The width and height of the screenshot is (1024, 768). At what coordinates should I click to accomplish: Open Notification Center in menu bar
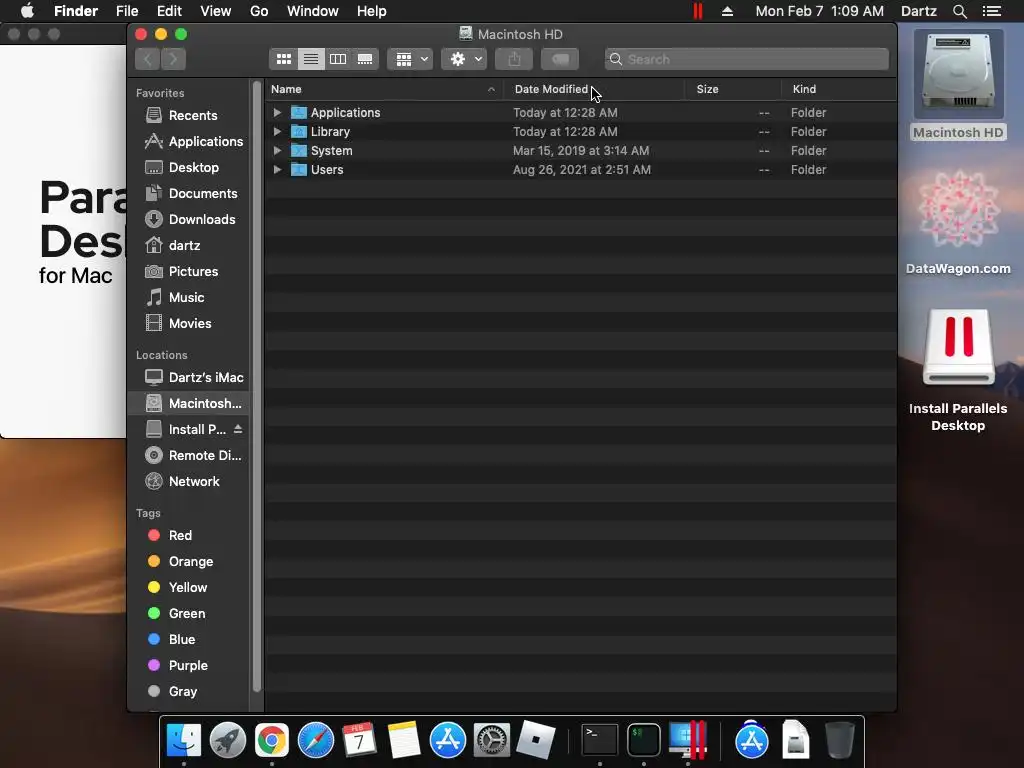[992, 11]
